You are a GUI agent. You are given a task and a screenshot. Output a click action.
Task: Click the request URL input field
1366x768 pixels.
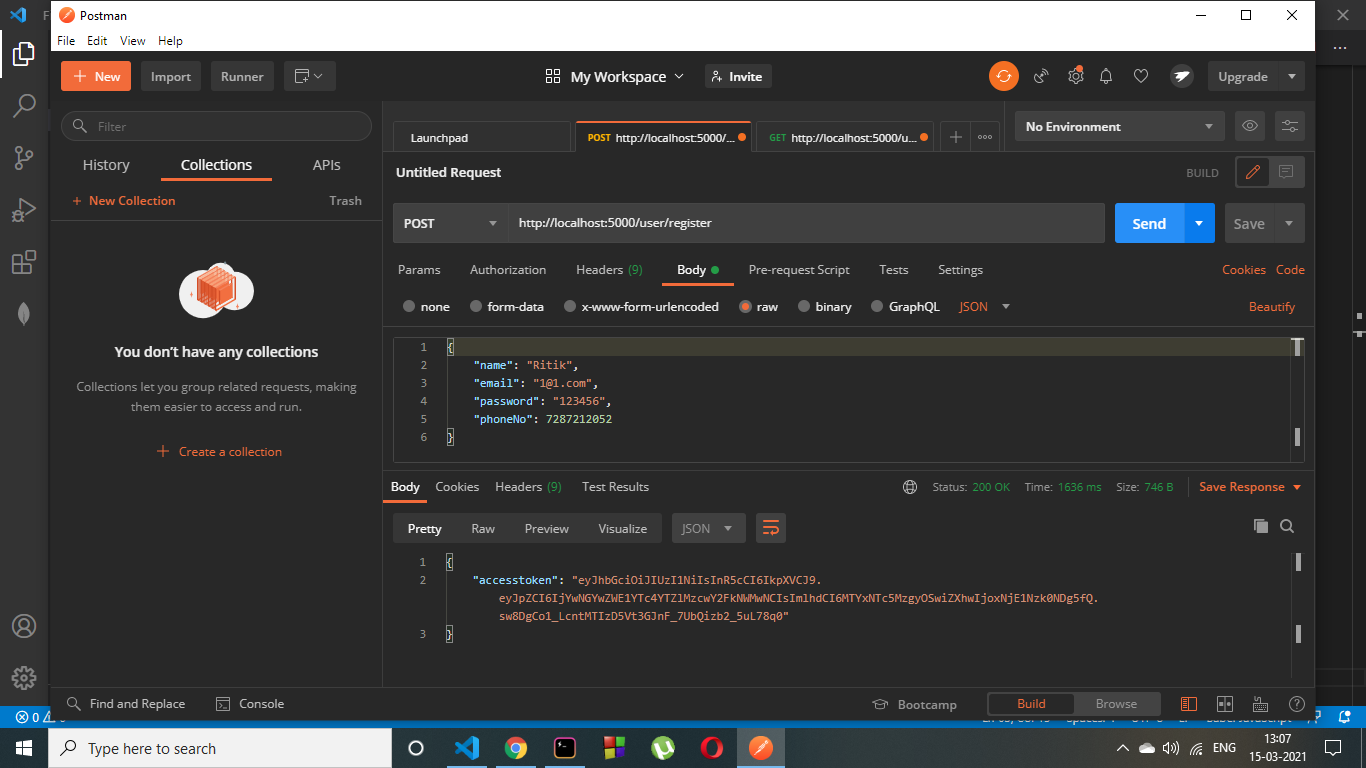[x=800, y=223]
